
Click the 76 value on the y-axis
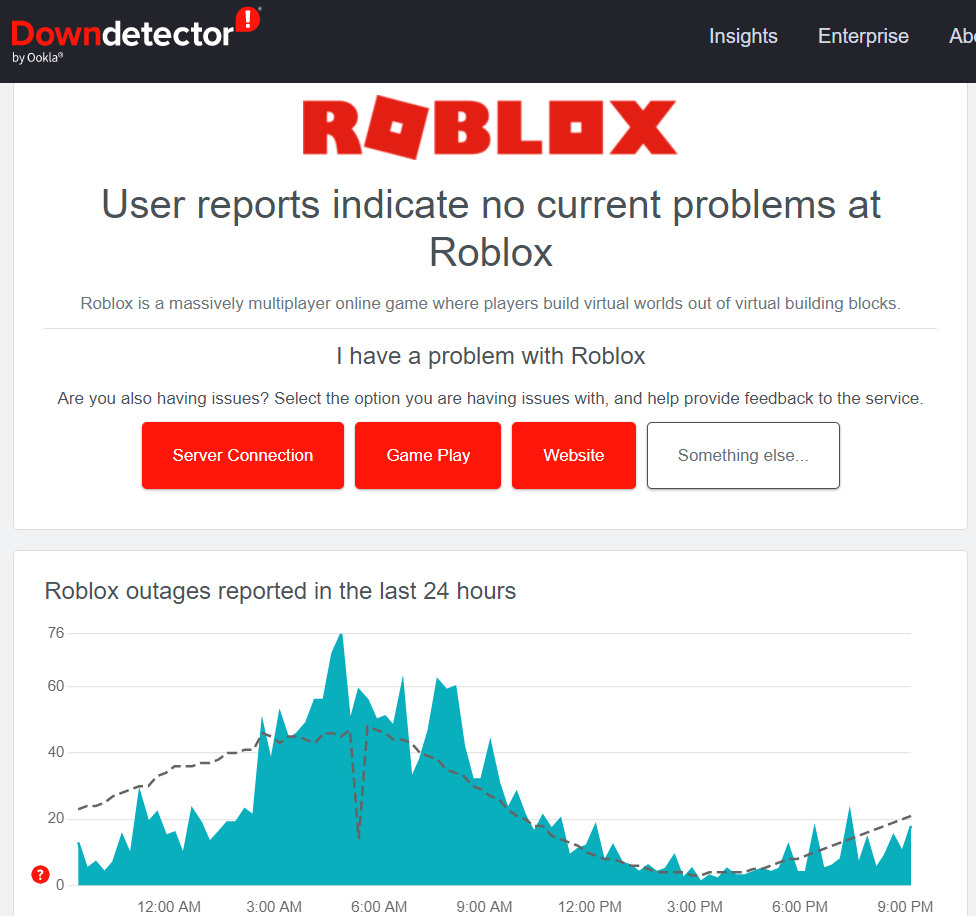point(55,633)
